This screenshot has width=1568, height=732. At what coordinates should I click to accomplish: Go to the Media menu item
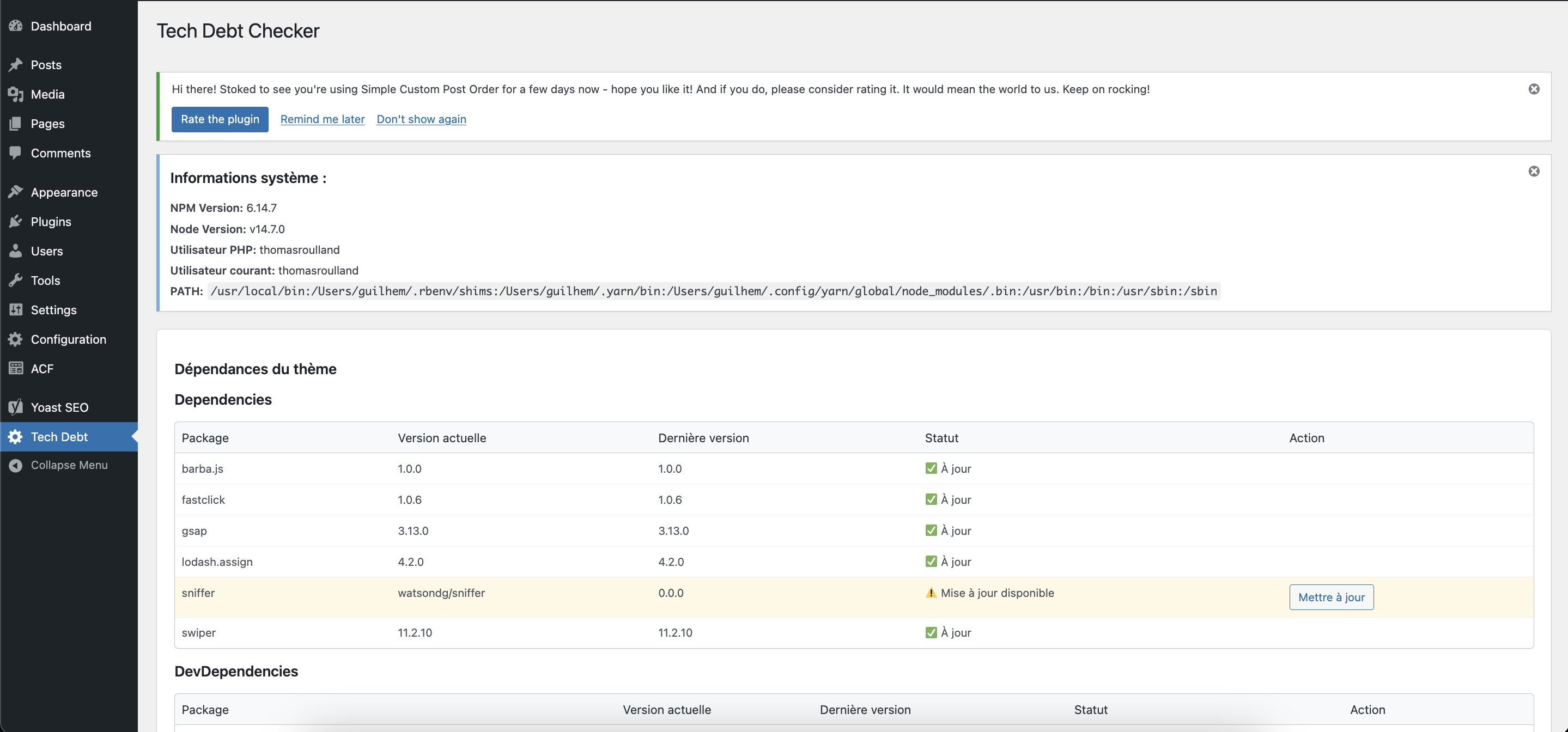click(69, 94)
